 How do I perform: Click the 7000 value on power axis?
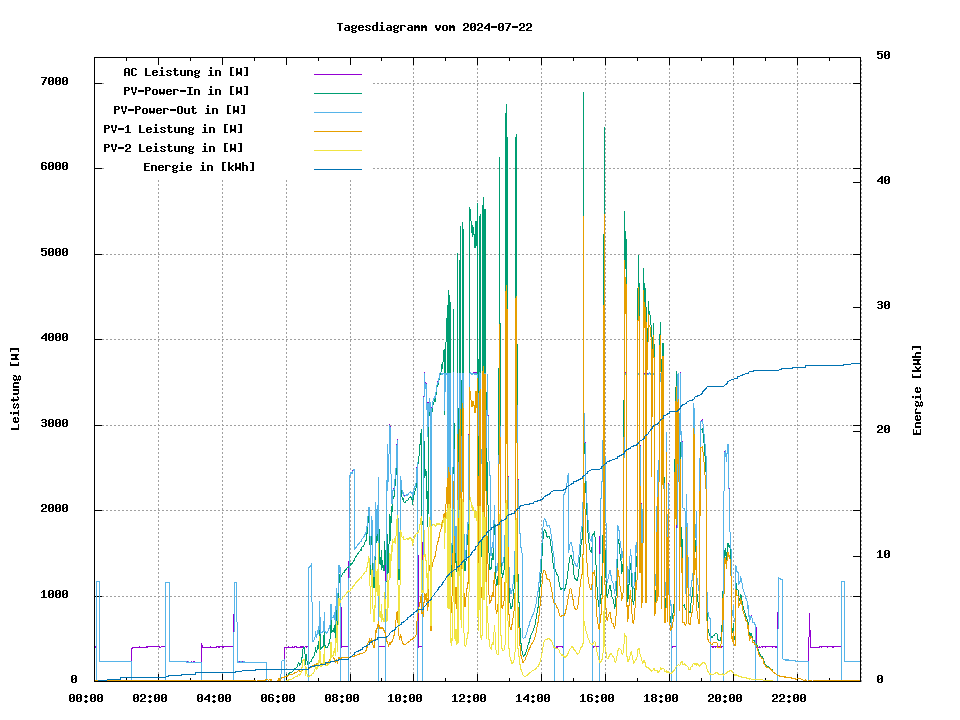(x=54, y=82)
